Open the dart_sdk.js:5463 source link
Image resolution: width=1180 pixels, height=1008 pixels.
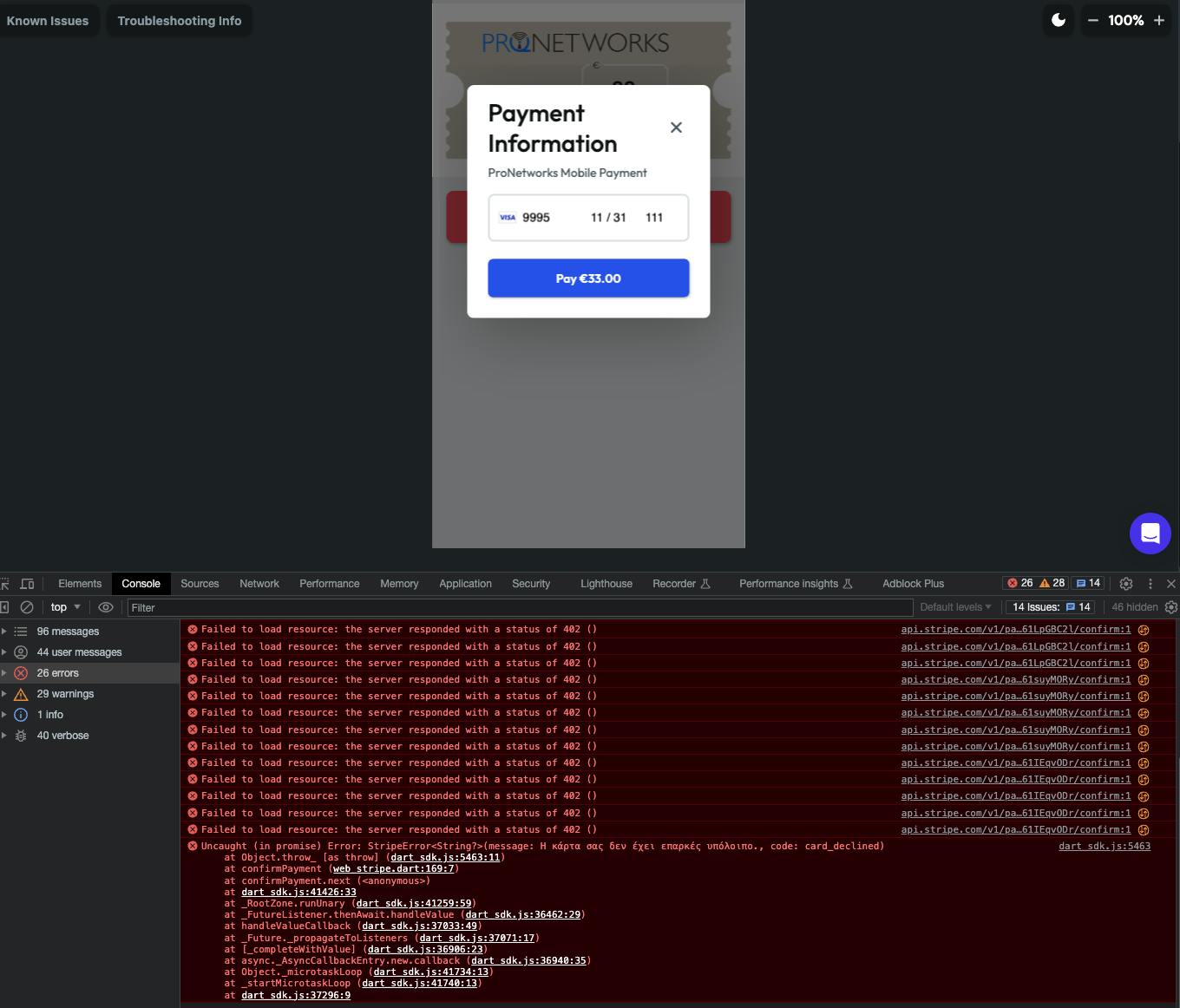coord(1105,846)
